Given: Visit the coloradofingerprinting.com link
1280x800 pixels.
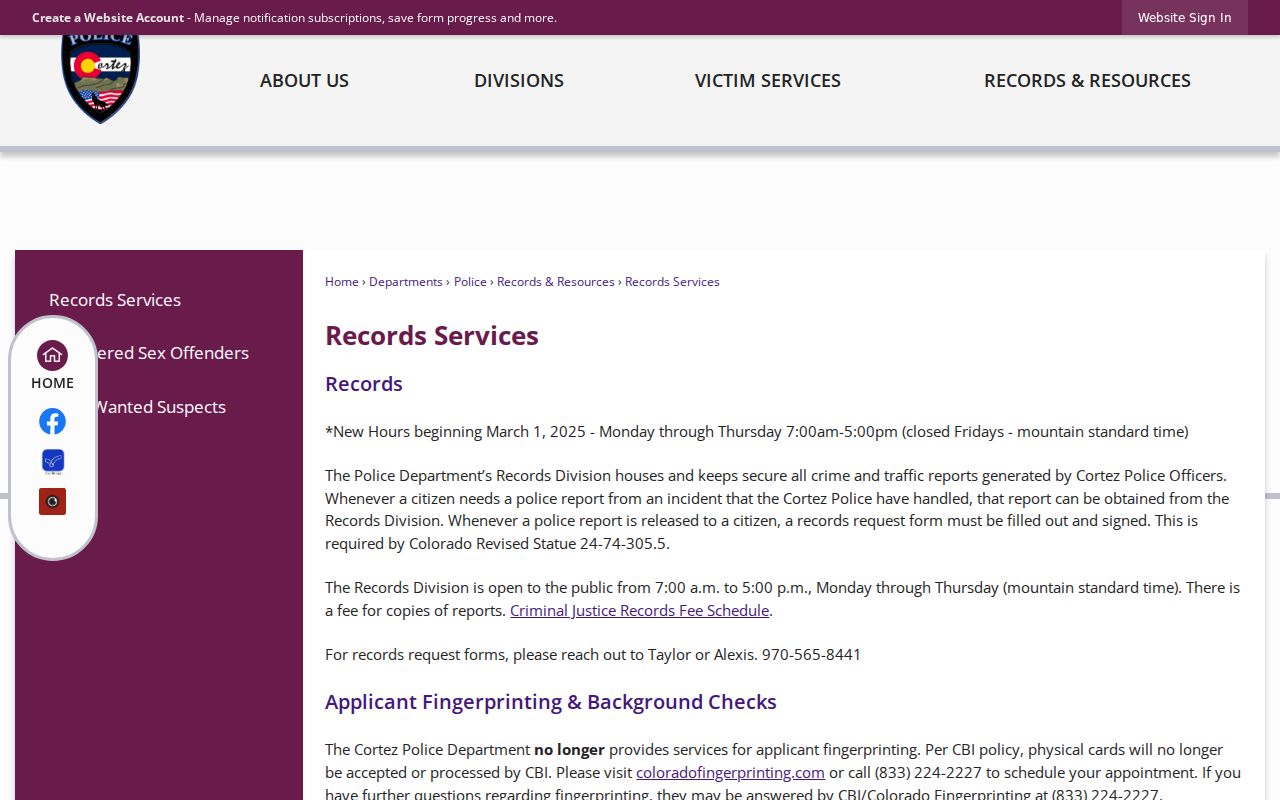Looking at the screenshot, I should click(x=730, y=772).
